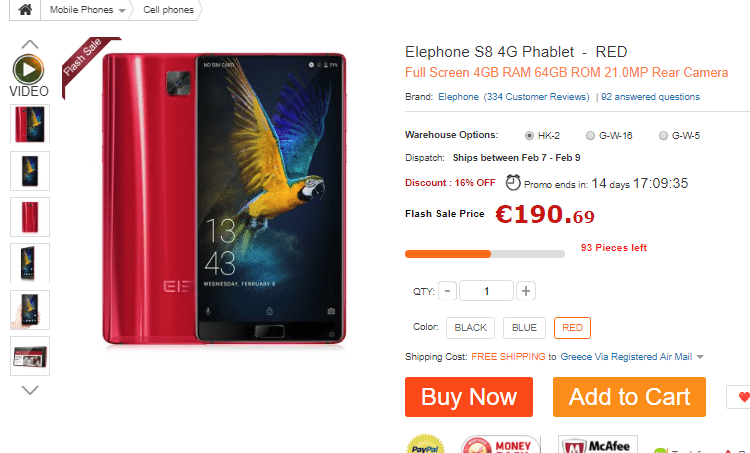Show previous thumbnails with up arrow

[x=30, y=44]
